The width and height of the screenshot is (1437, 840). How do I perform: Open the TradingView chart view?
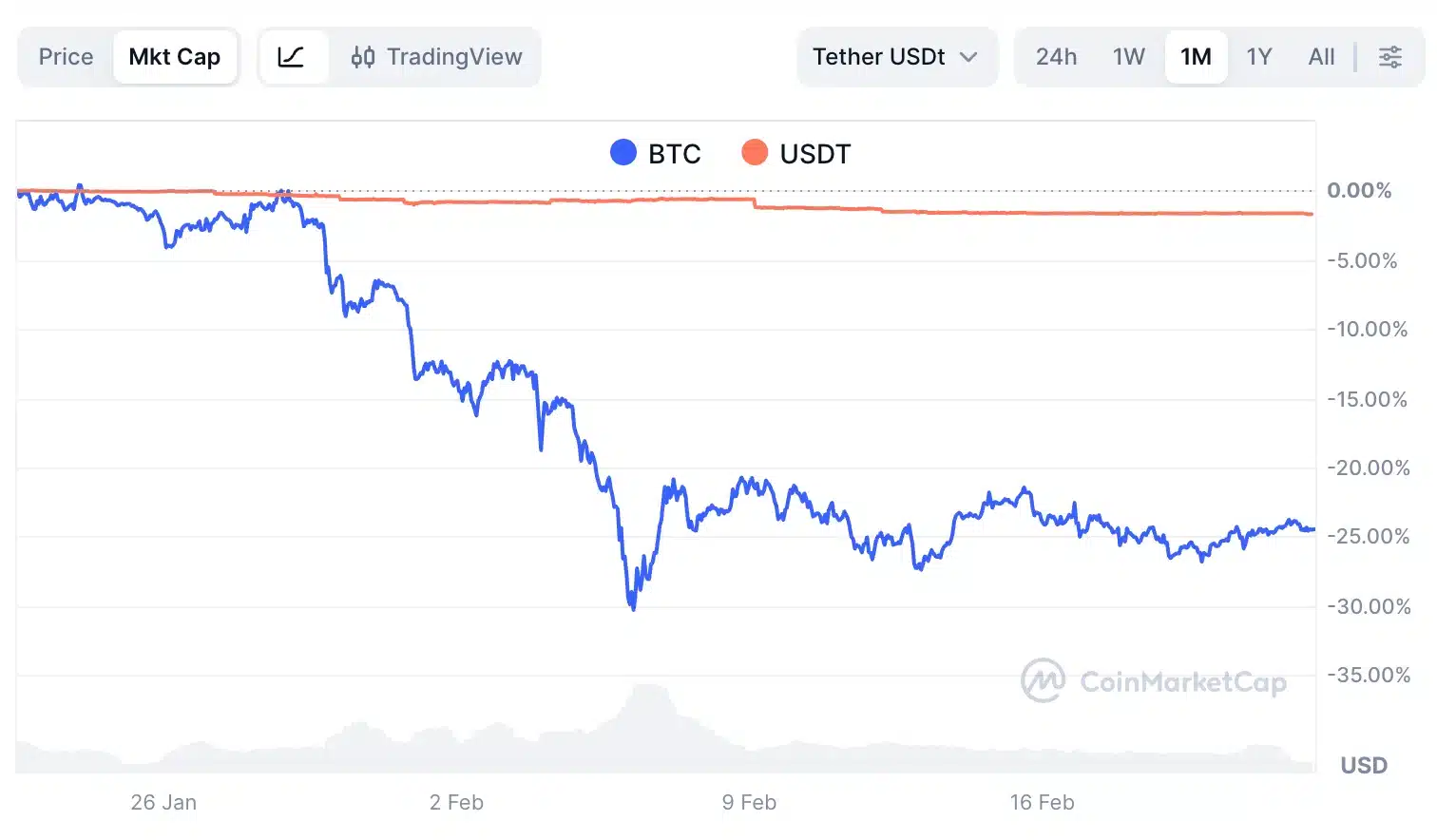[436, 57]
